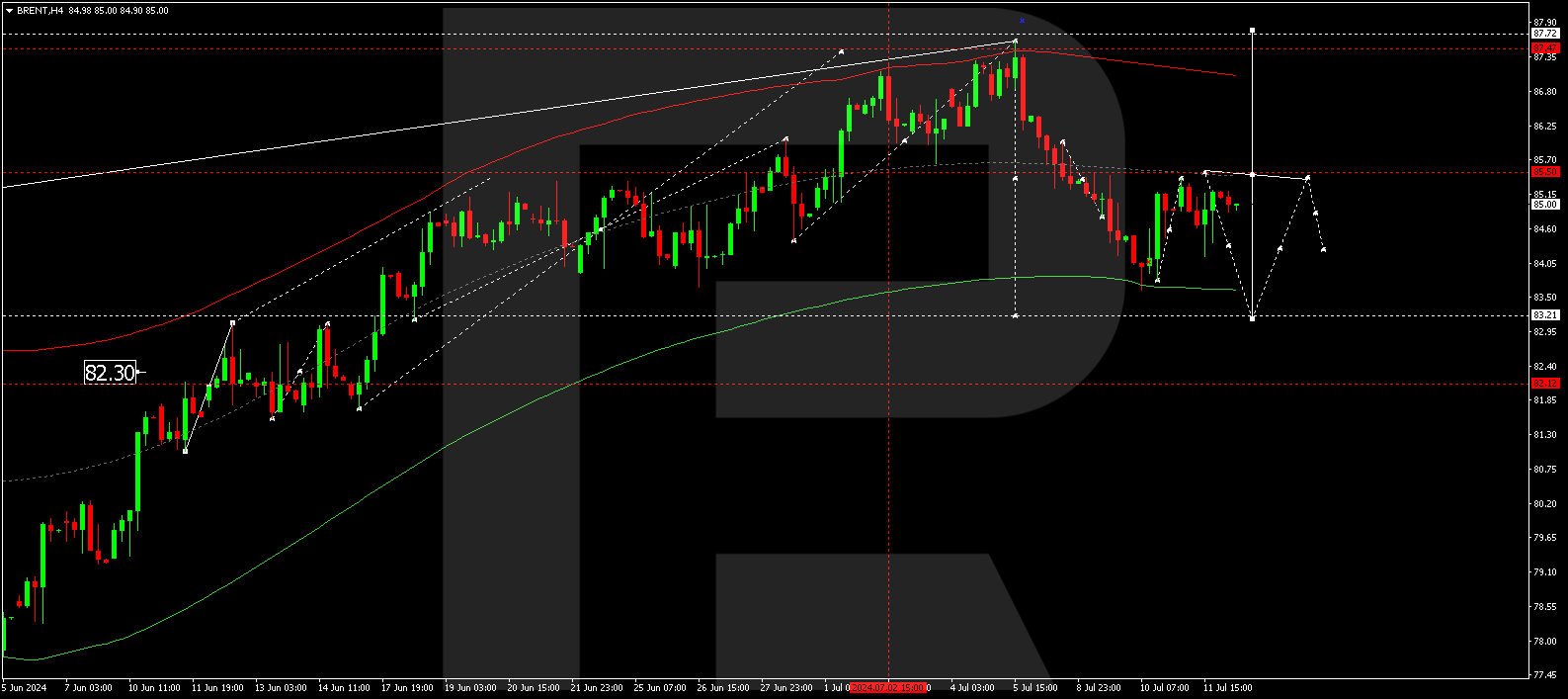The height and width of the screenshot is (699, 1568).
Task: Click the red 87.47 price level tag
Action: (1544, 47)
